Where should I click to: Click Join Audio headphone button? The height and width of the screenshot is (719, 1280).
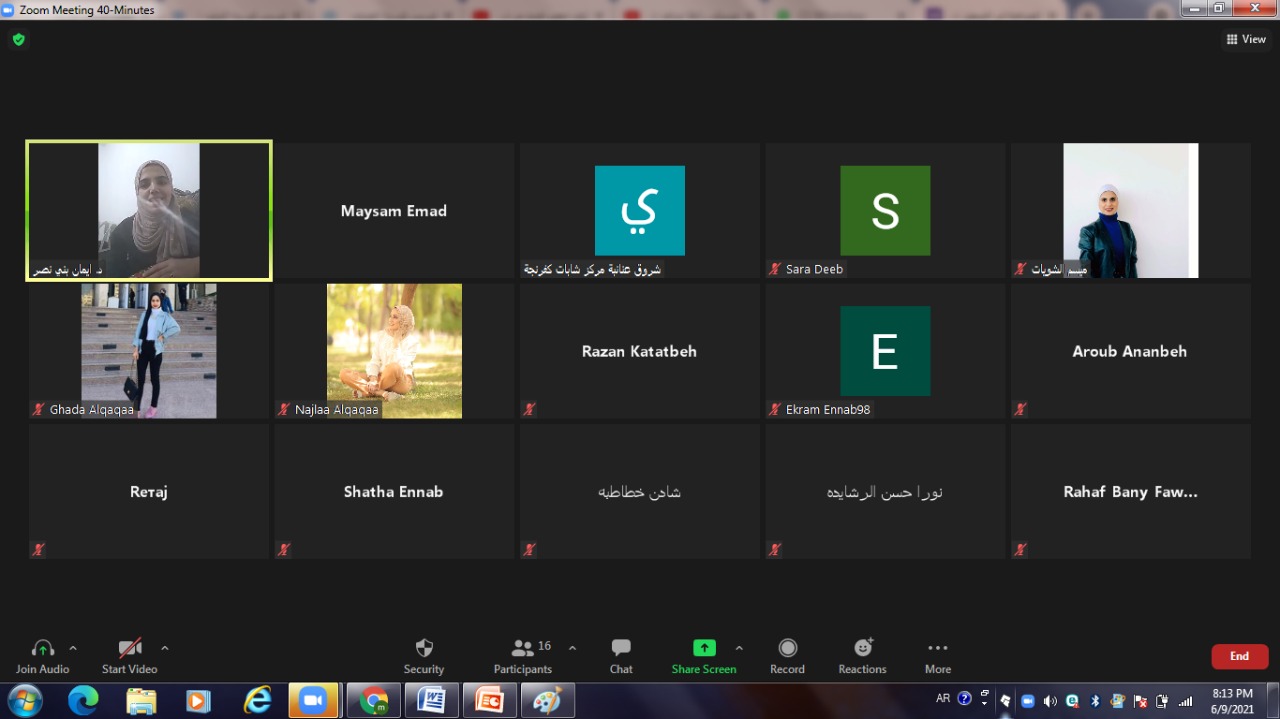click(43, 655)
